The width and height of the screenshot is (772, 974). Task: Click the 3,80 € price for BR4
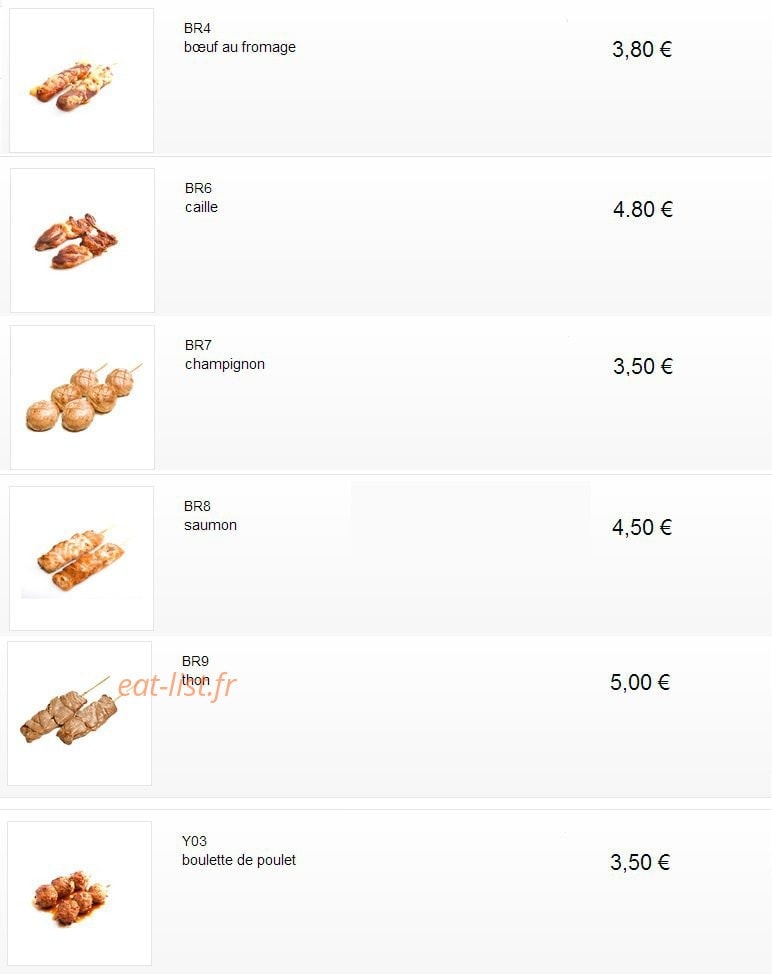(642, 49)
